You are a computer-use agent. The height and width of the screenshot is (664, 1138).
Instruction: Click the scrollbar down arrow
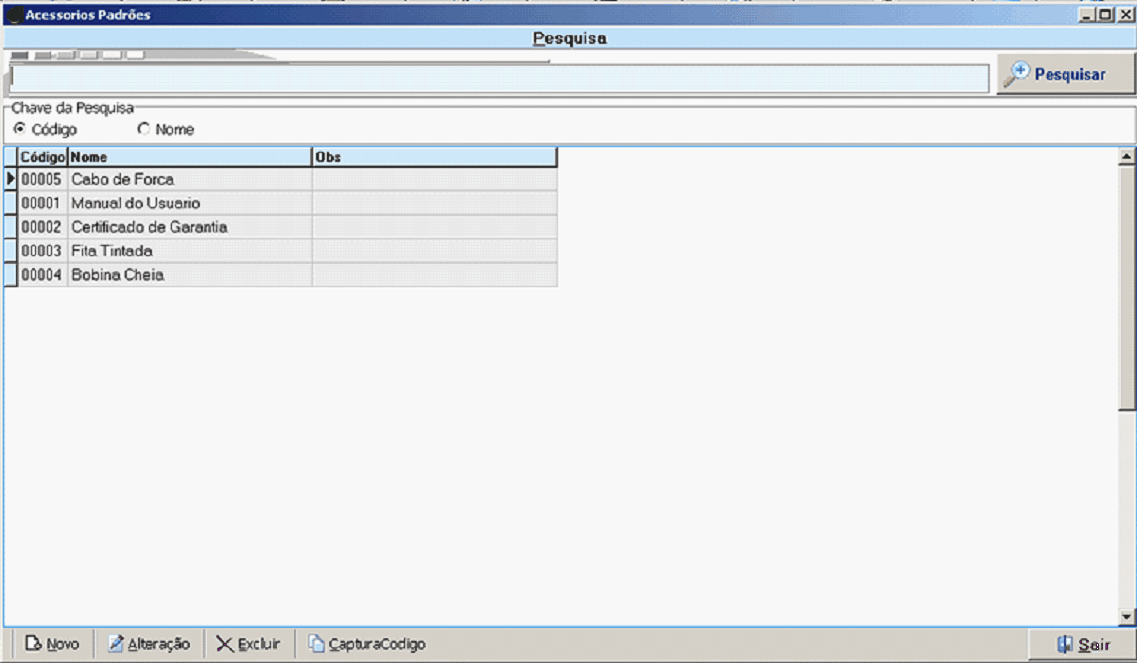pos(1127,618)
